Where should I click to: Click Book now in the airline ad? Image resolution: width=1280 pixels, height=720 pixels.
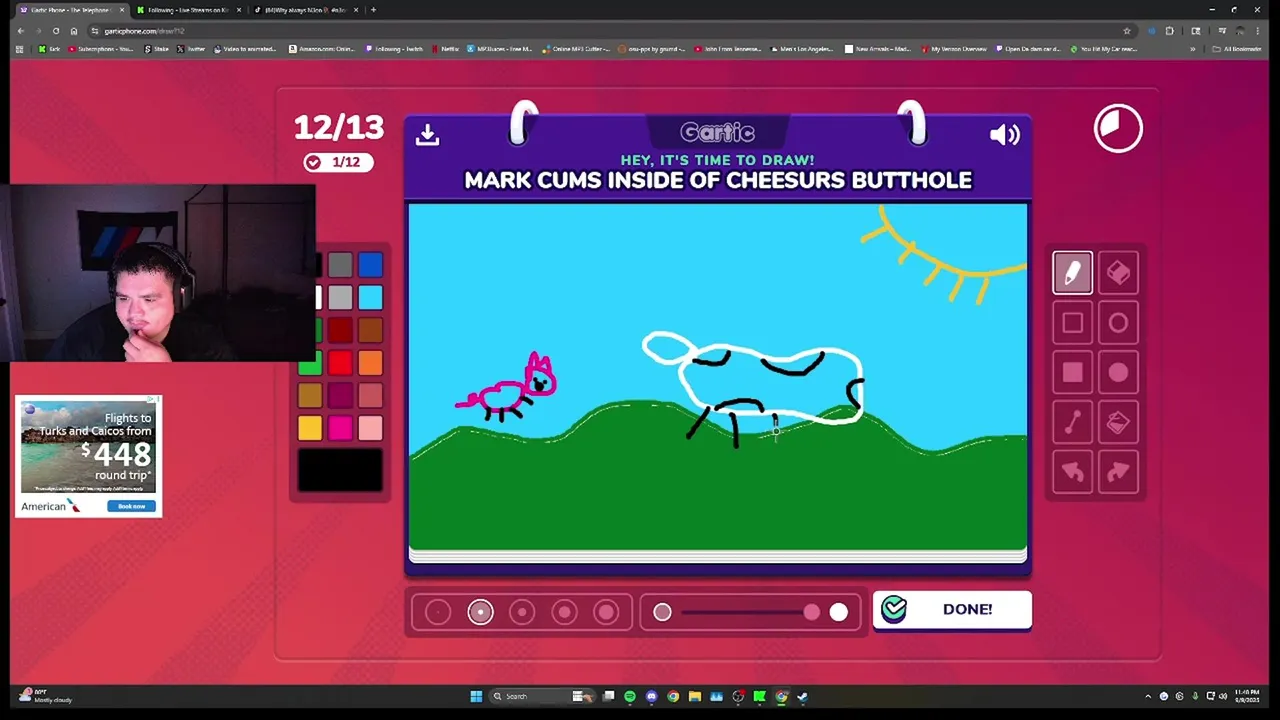pos(131,506)
